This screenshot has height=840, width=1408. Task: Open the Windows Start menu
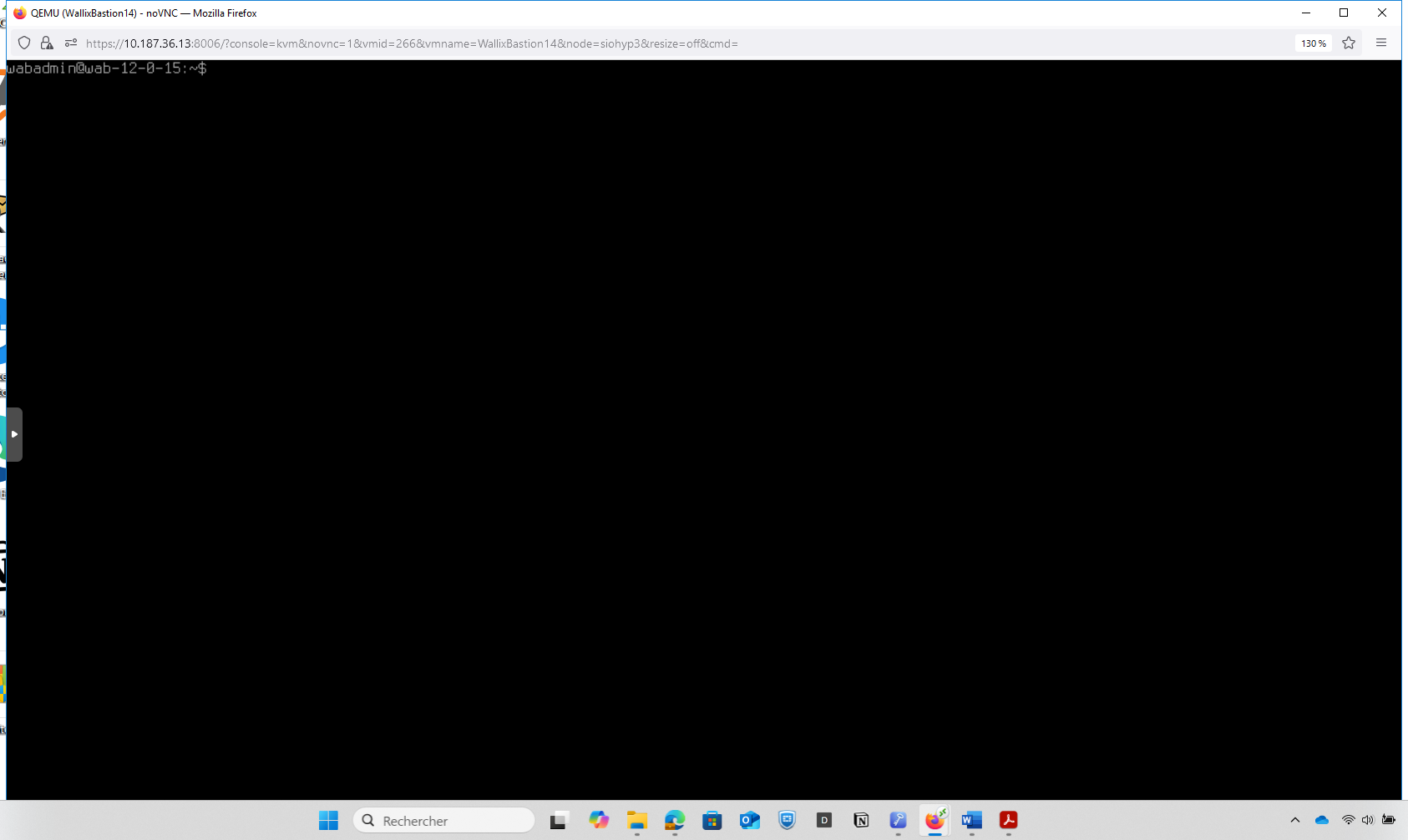(x=328, y=821)
